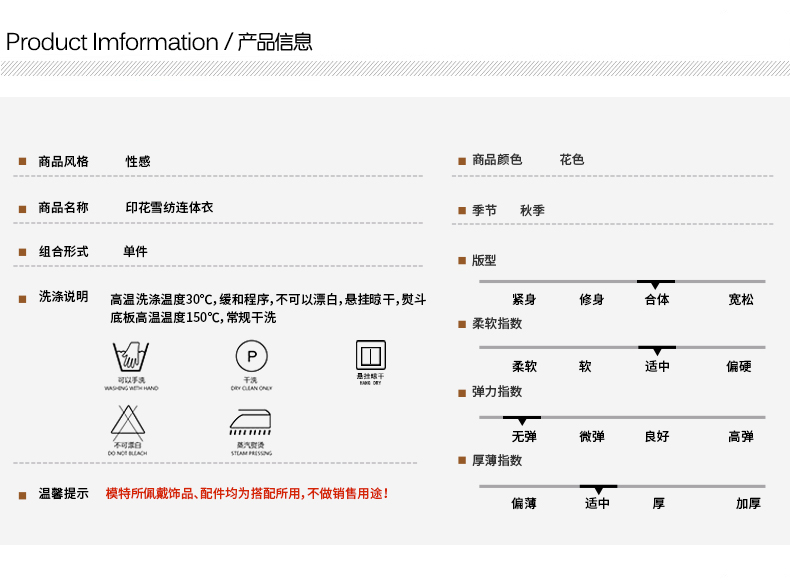
Task: Click the brown bullet beside 温馨提示
Action: (x=22, y=494)
